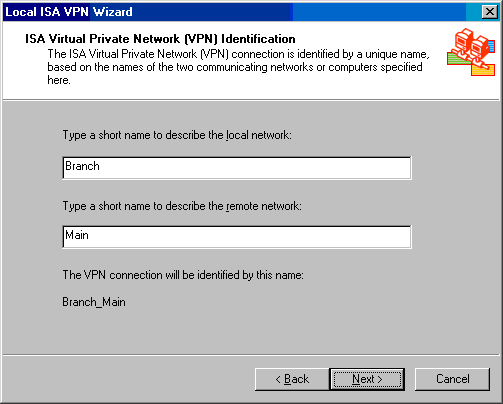The width and height of the screenshot is (503, 404).
Task: Cancel the VPN wizard
Action: point(452,379)
